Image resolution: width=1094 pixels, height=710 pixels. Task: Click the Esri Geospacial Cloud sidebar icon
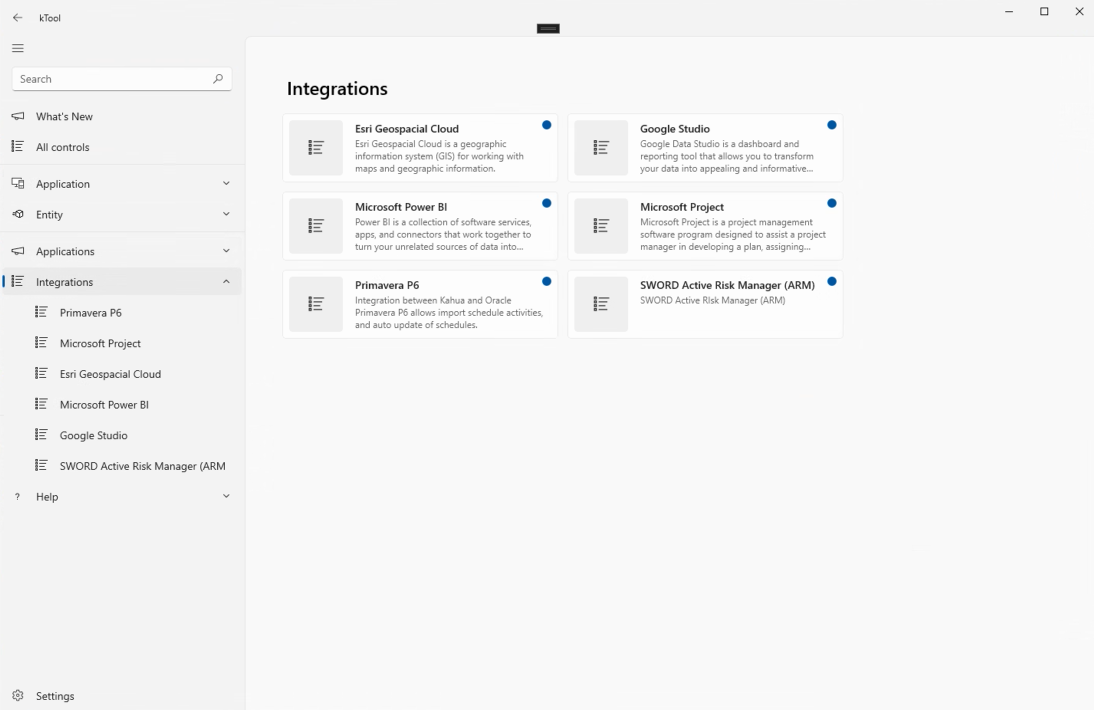[41, 374]
